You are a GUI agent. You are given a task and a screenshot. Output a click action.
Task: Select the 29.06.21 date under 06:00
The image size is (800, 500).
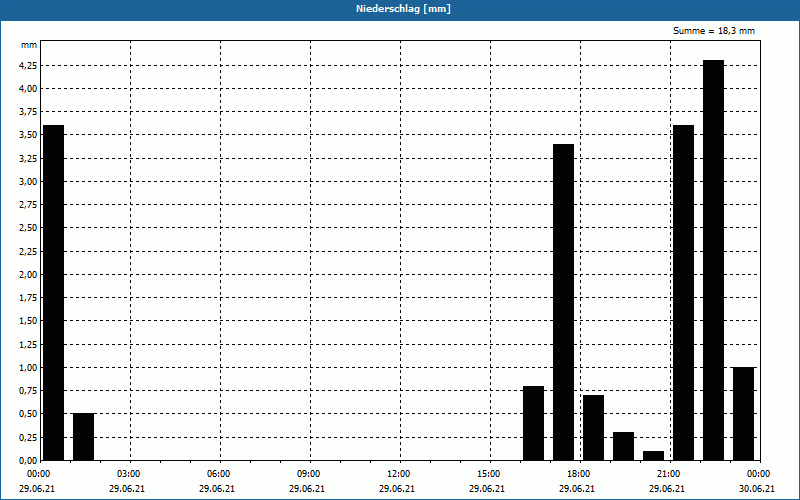217,489
